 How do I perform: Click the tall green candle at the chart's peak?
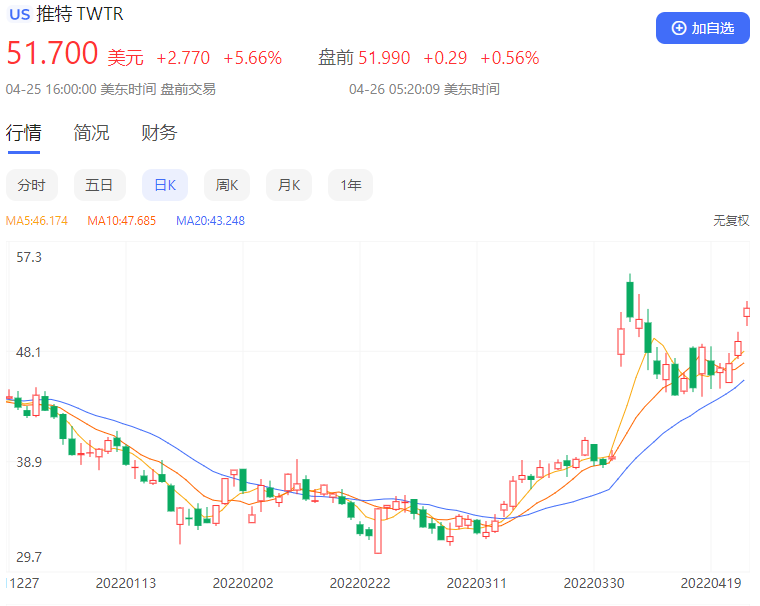click(630, 299)
